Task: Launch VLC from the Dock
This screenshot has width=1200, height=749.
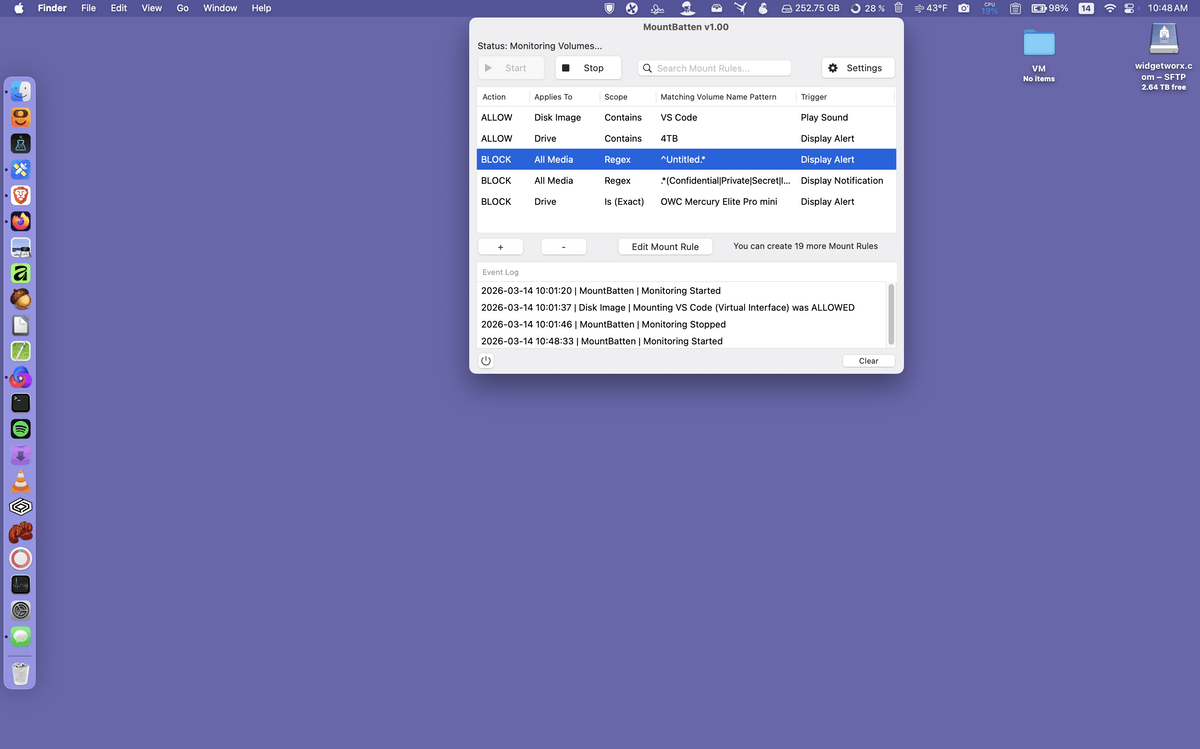Action: [21, 481]
